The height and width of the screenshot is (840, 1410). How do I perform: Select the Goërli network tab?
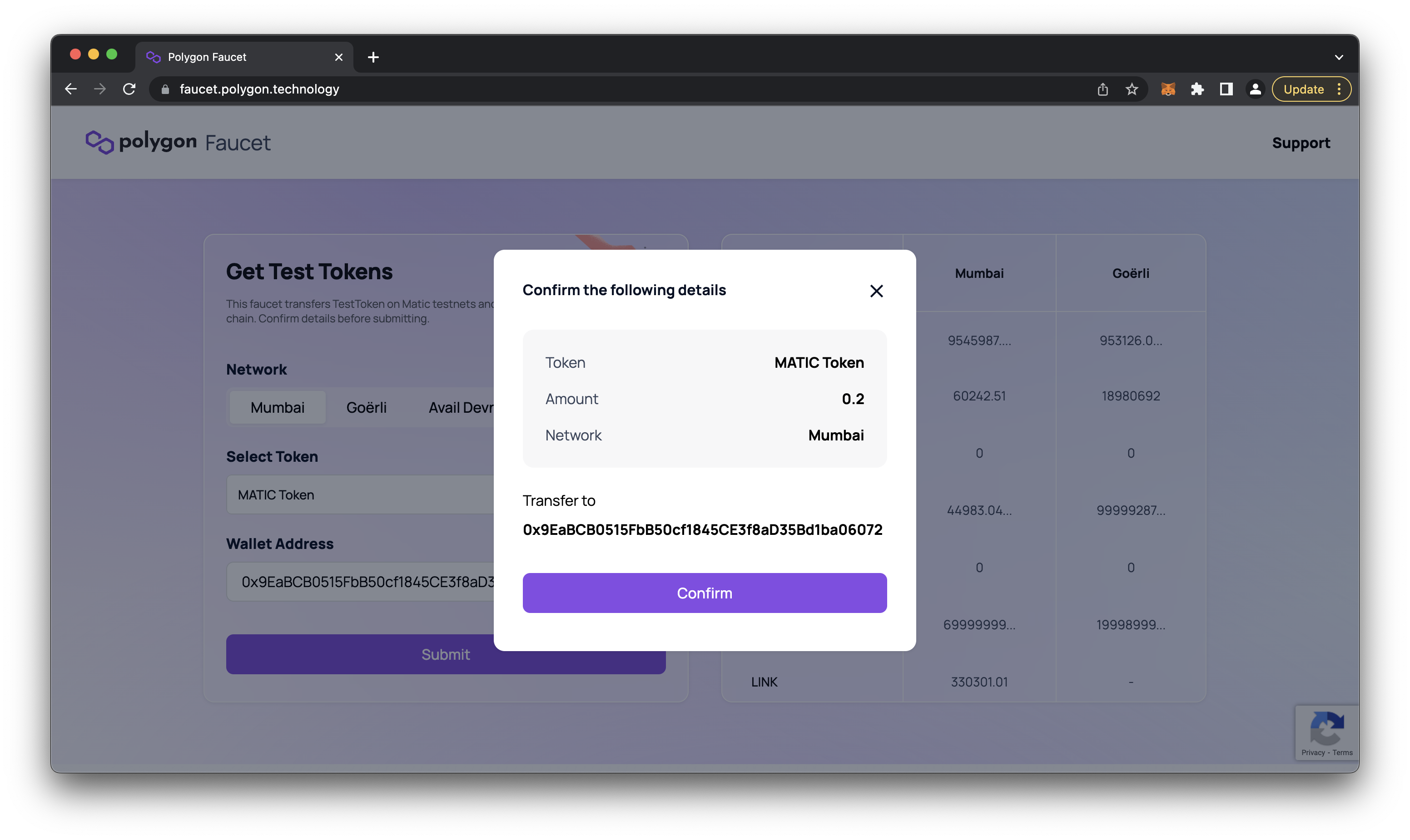click(x=367, y=407)
